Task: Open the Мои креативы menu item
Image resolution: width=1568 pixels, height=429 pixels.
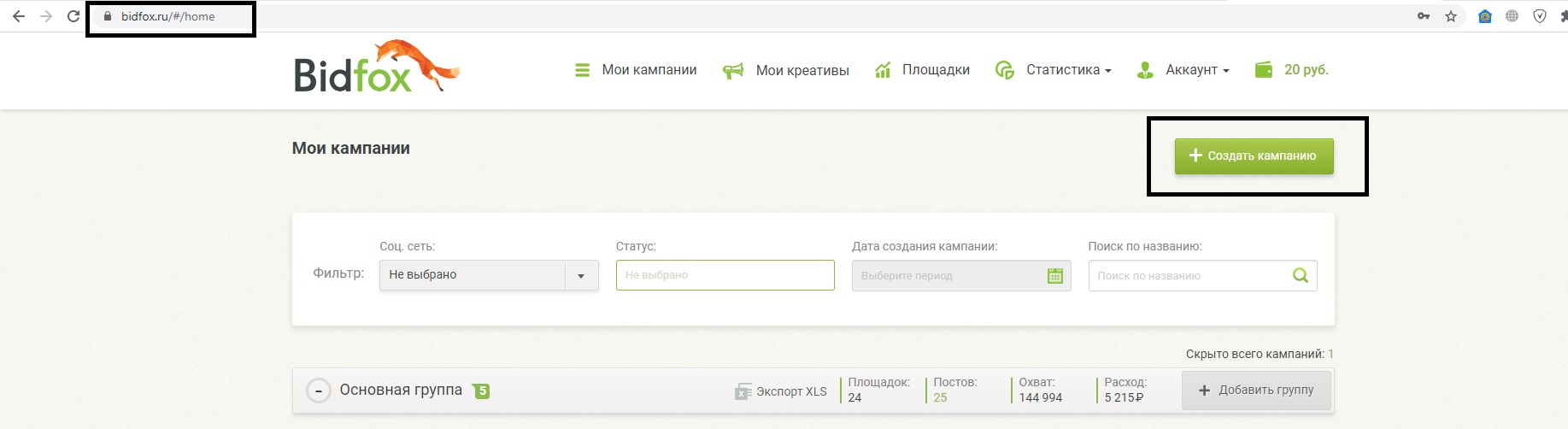Action: [802, 70]
